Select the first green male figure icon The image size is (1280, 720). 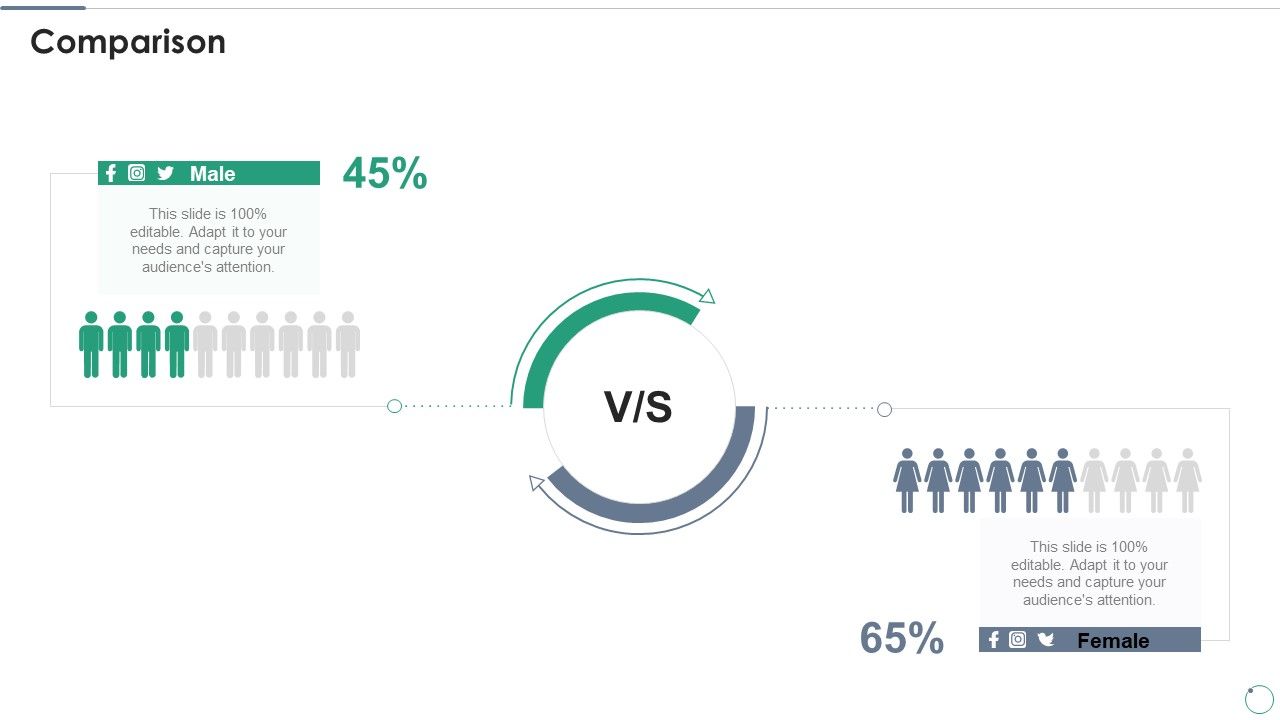pos(91,344)
